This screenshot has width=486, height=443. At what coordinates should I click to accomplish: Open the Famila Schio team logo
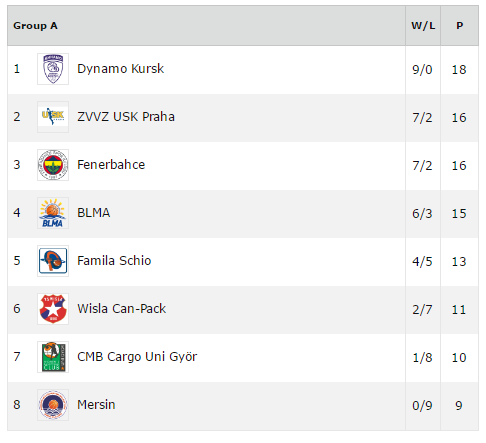53,261
